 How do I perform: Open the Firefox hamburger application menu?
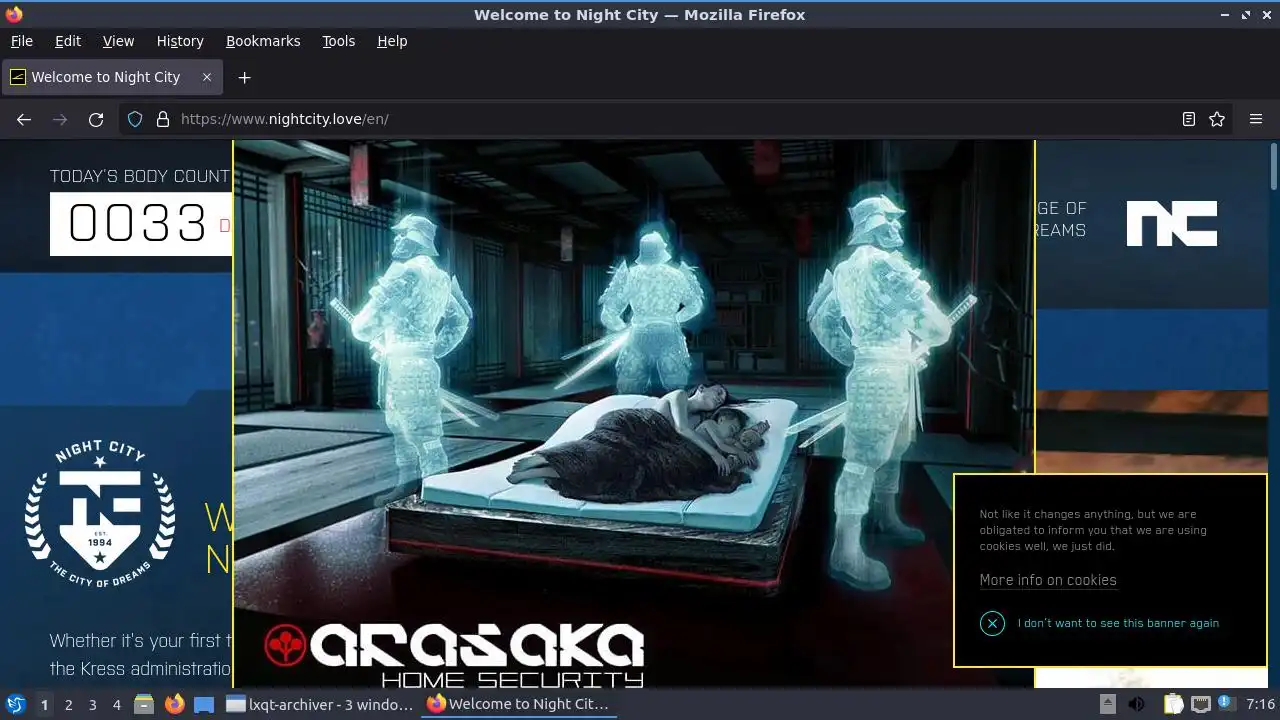(x=1256, y=119)
